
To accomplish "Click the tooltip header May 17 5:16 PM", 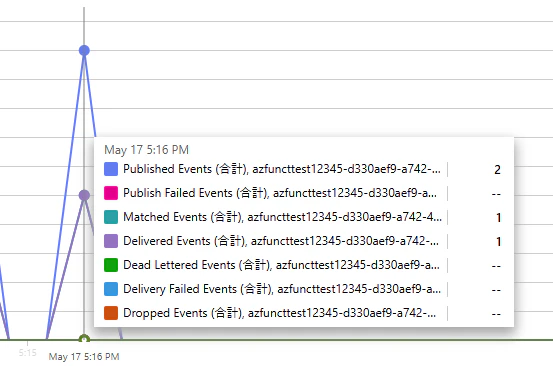I will click(147, 150).
